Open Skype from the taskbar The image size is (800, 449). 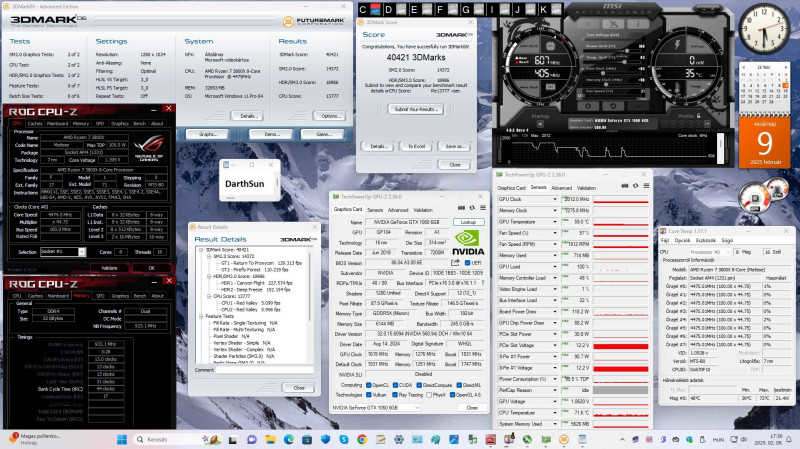click(x=343, y=439)
